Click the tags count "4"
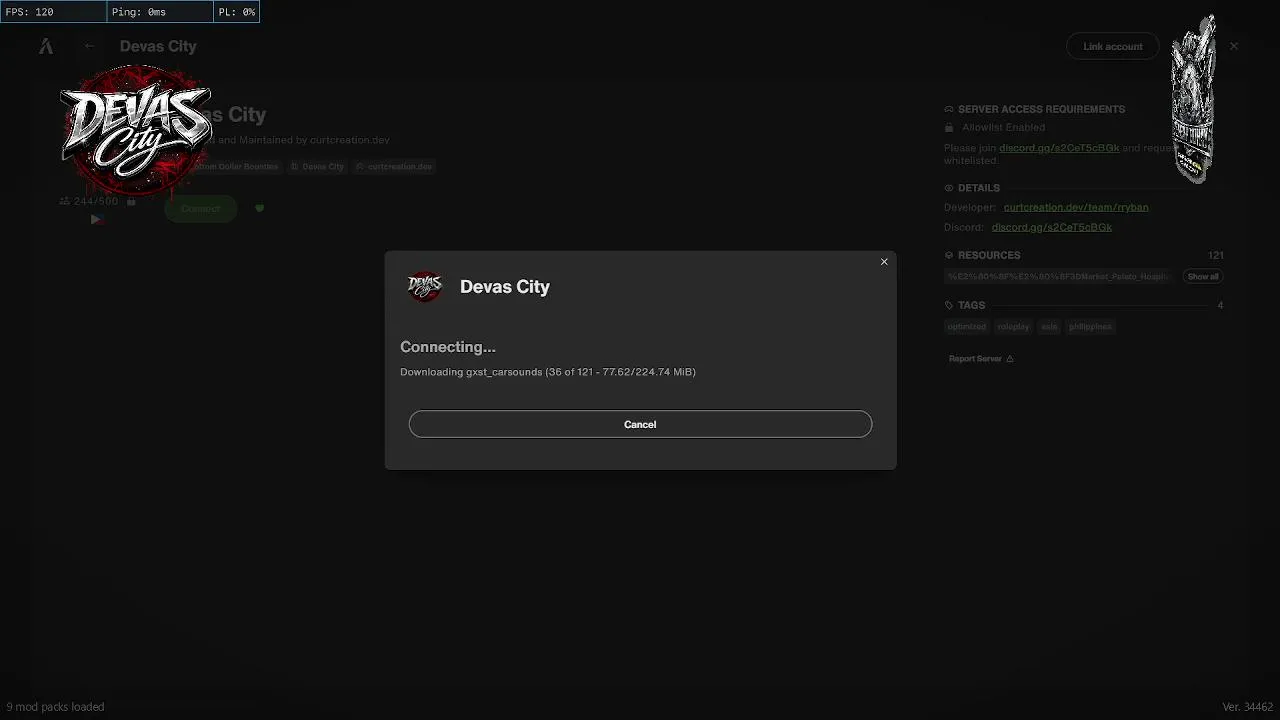The height and width of the screenshot is (720, 1280). [x=1220, y=305]
